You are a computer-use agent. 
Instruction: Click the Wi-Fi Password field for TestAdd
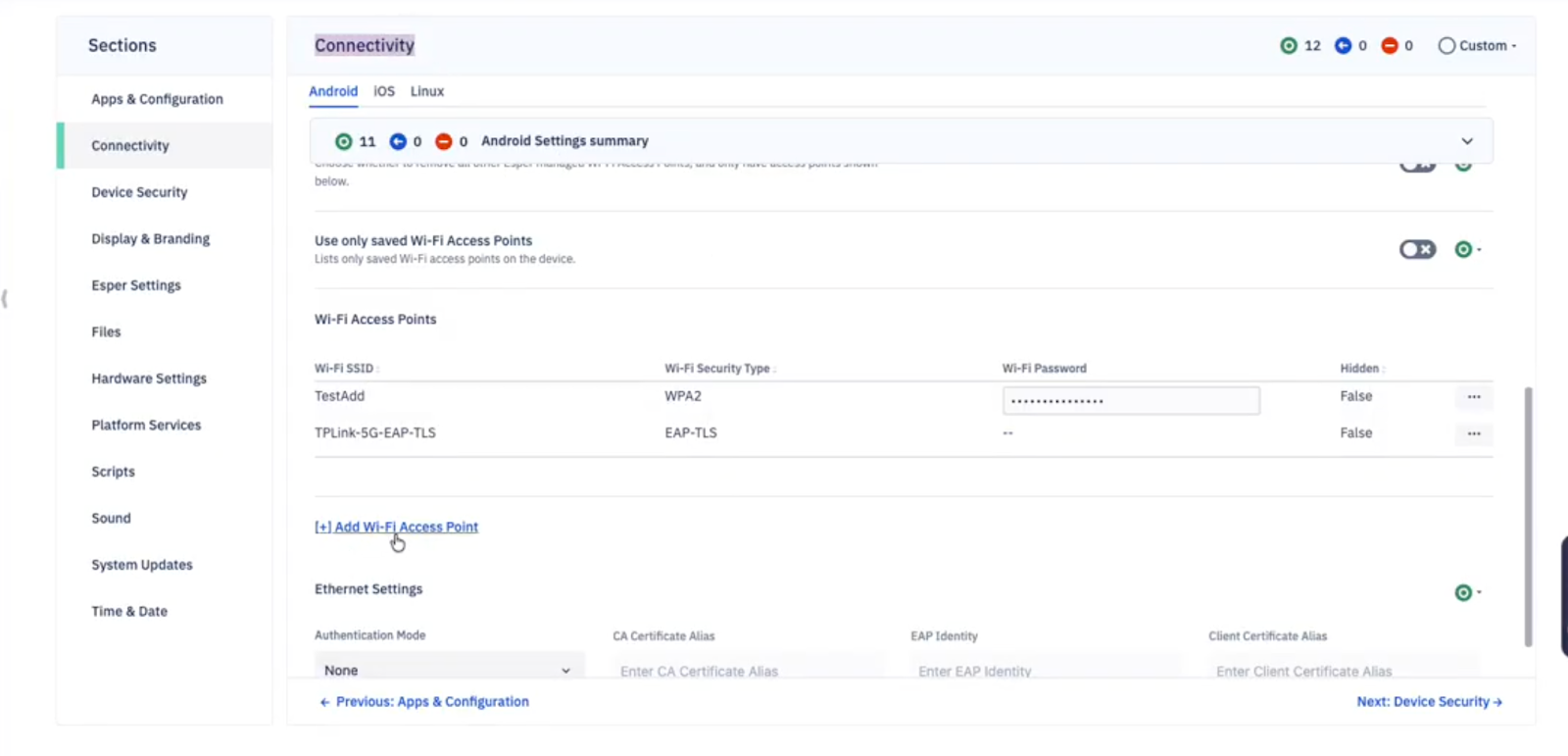tap(1131, 400)
